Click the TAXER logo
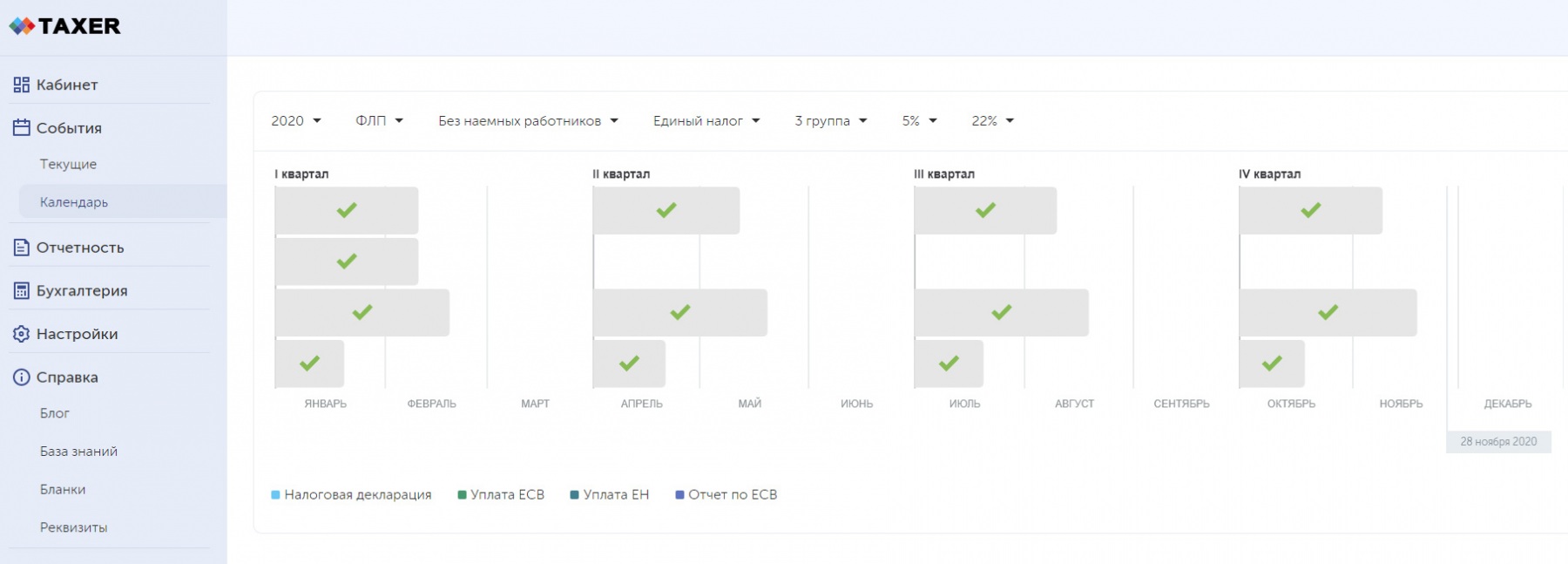 [65, 26]
